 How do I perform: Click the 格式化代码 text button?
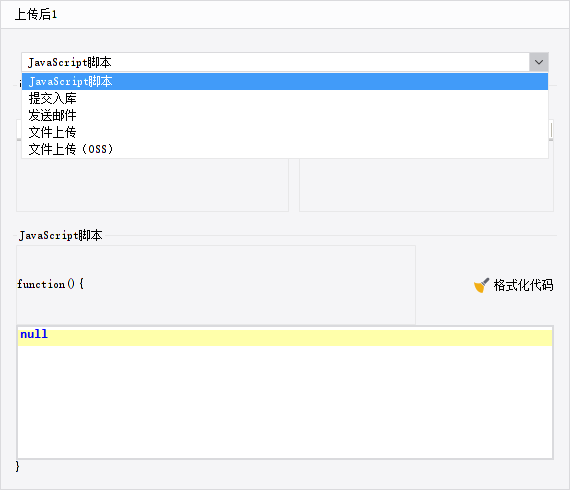523,285
